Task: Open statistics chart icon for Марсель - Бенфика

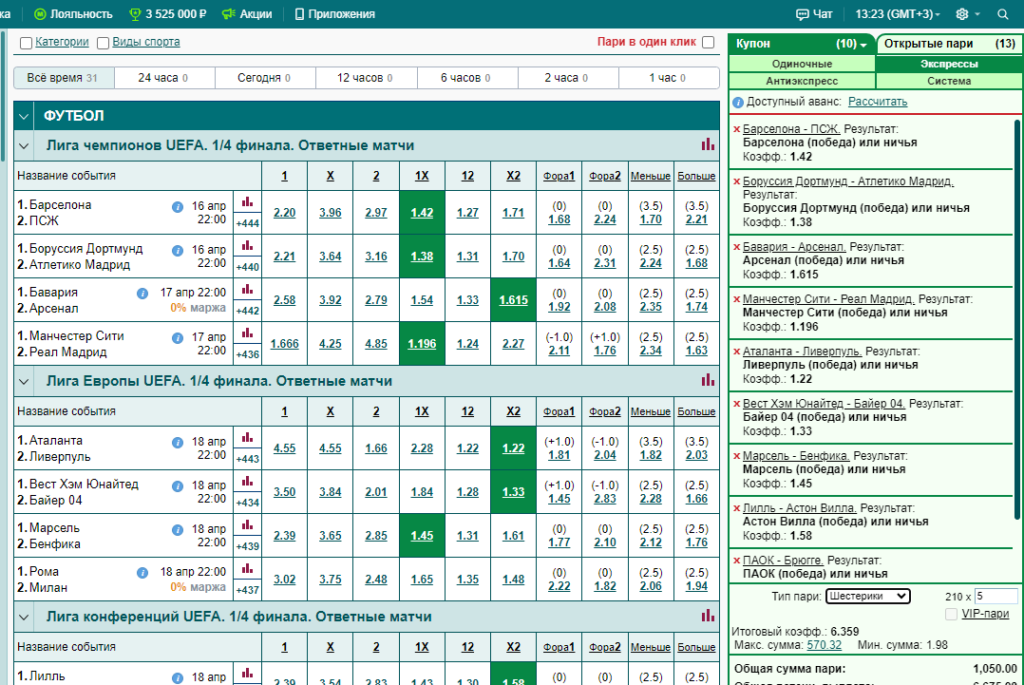Action: pyautogui.click(x=247, y=526)
